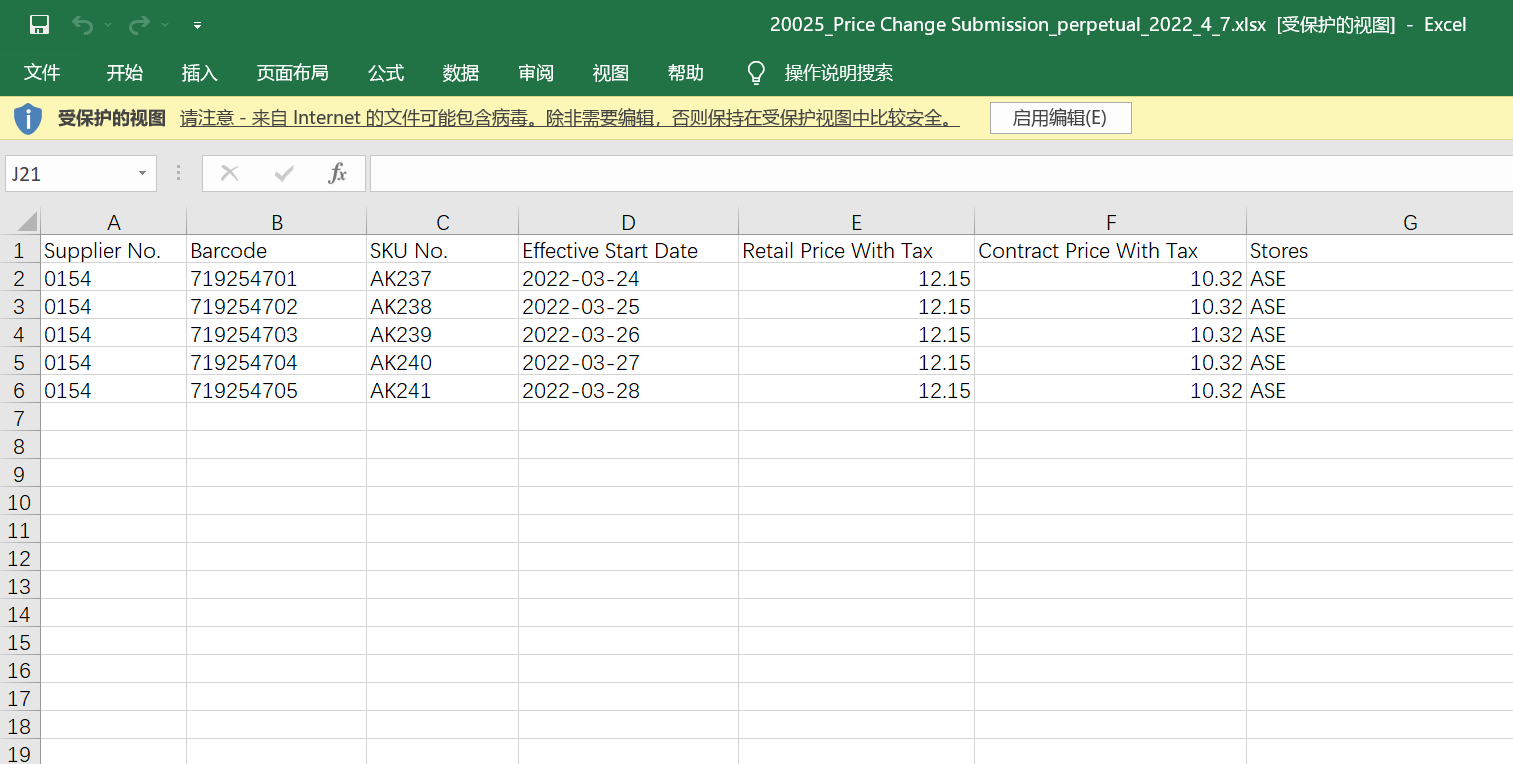Click the lightbulb Tell Me icon
Image resolution: width=1513 pixels, height=764 pixels.
(757, 73)
